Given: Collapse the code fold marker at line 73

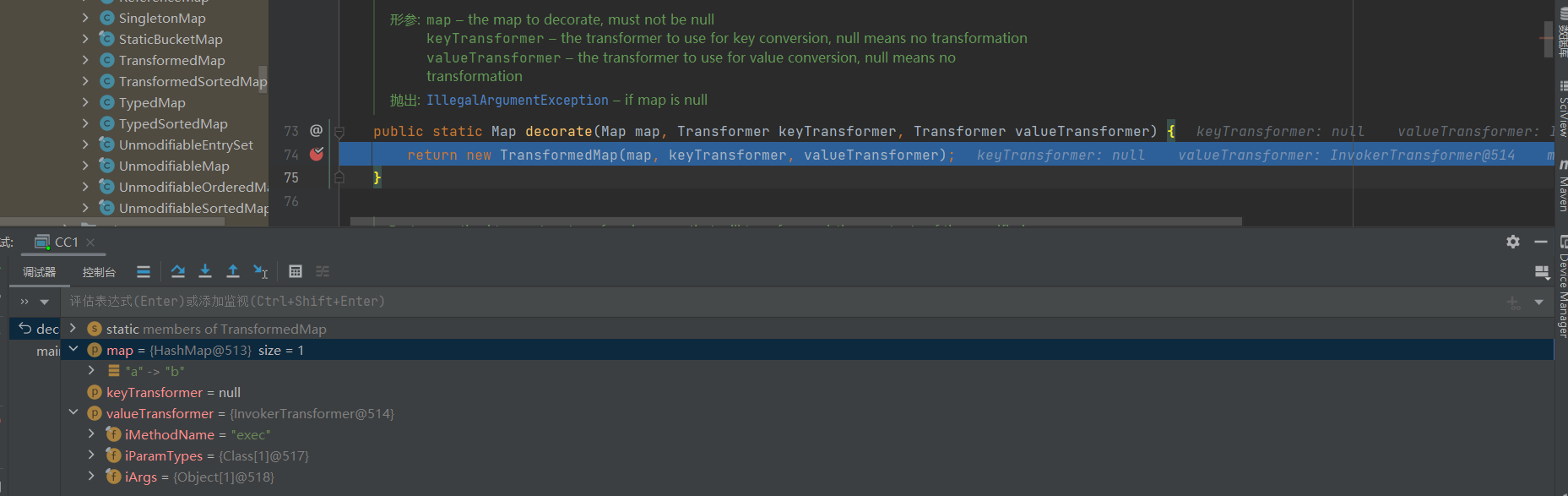Looking at the screenshot, I should coord(339,132).
